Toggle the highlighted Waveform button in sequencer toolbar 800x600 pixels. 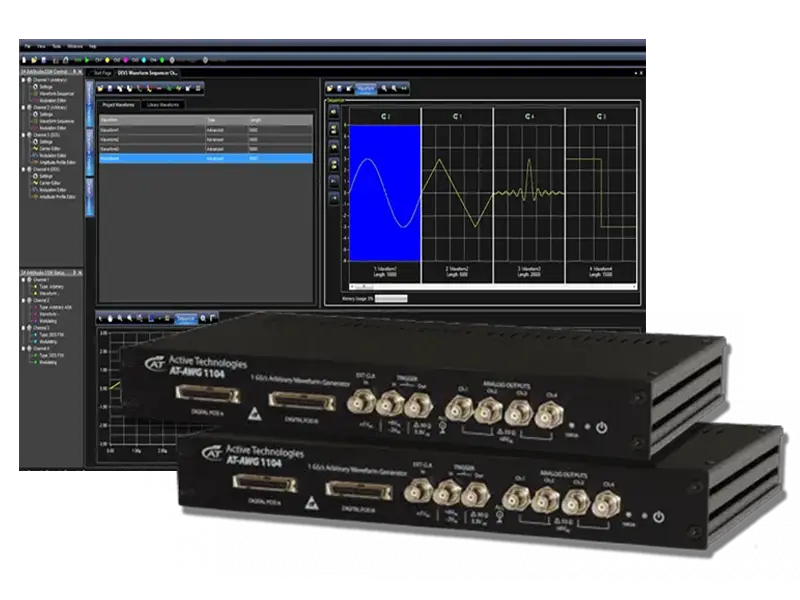click(365, 88)
